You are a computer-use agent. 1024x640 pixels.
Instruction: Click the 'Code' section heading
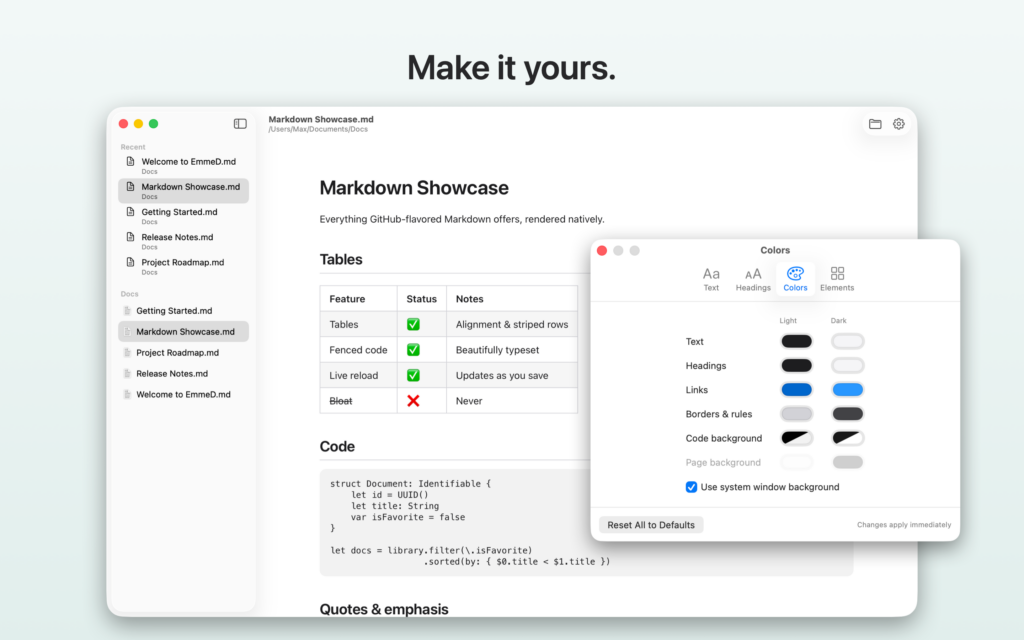pos(337,447)
